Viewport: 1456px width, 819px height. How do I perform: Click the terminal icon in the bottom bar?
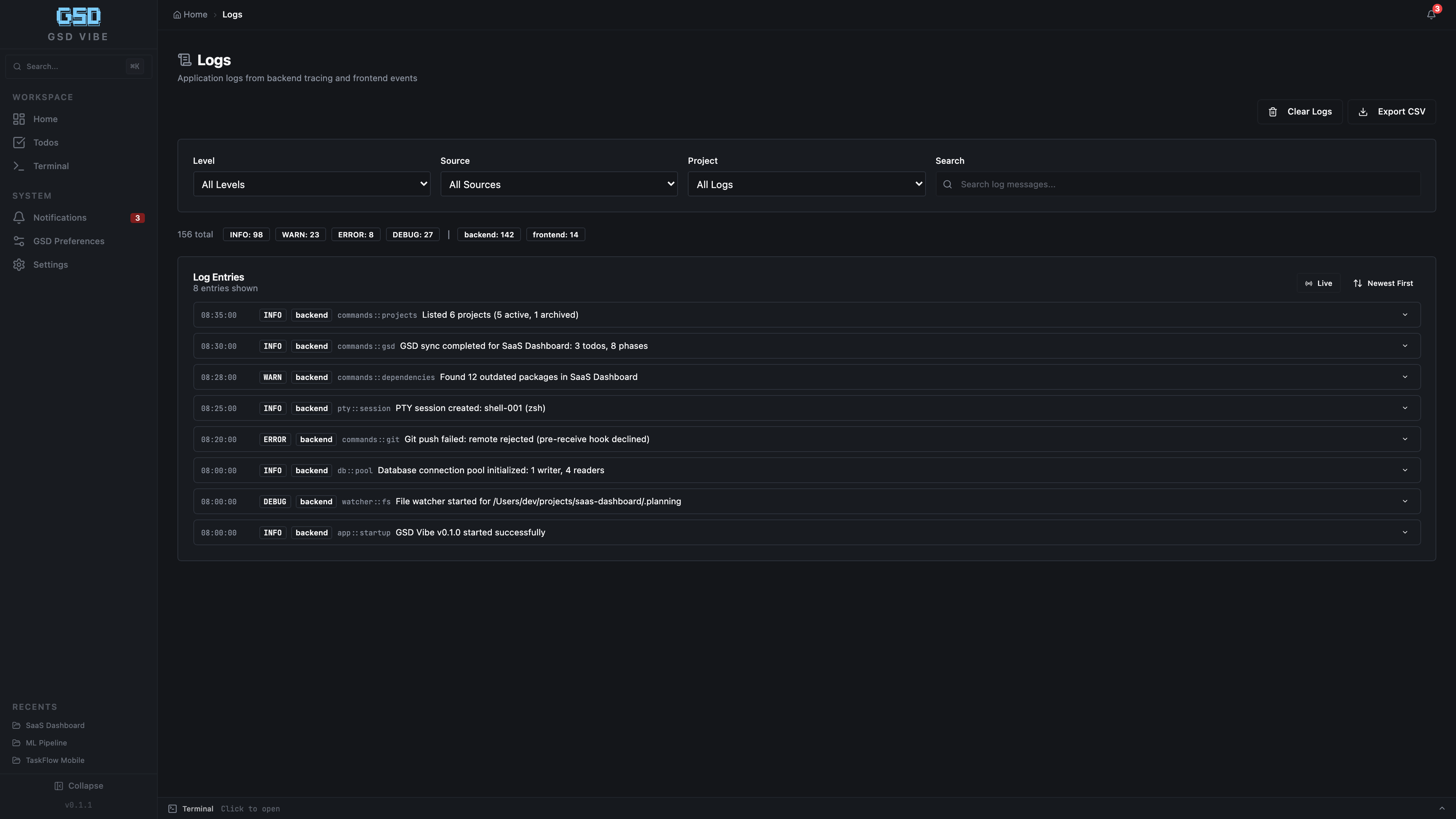tap(173, 808)
